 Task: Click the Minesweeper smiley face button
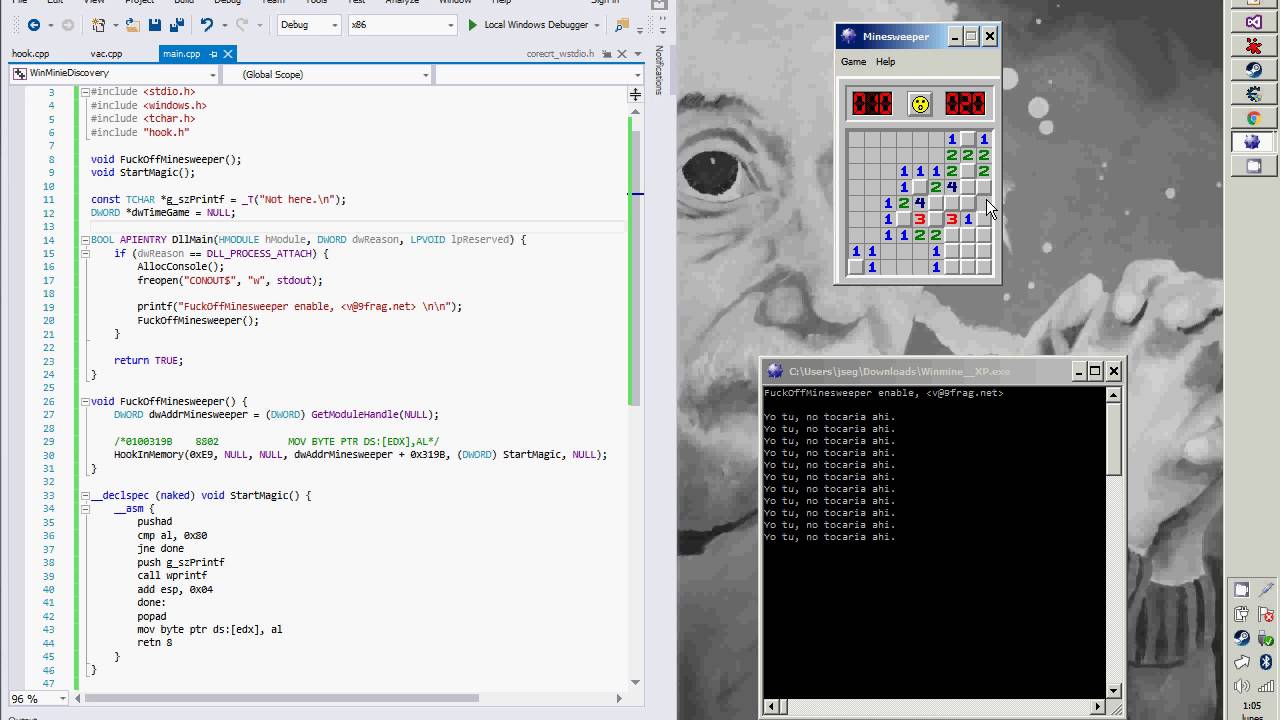[919, 103]
